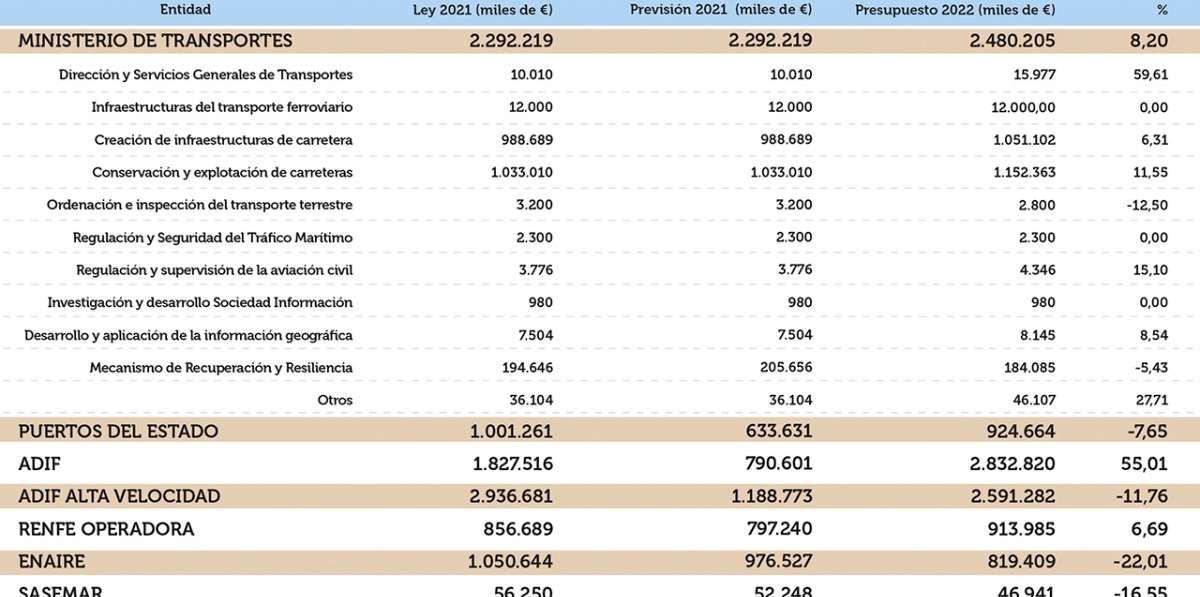Click the "12.000,00" Presupuesto 2022 cell

click(1024, 107)
